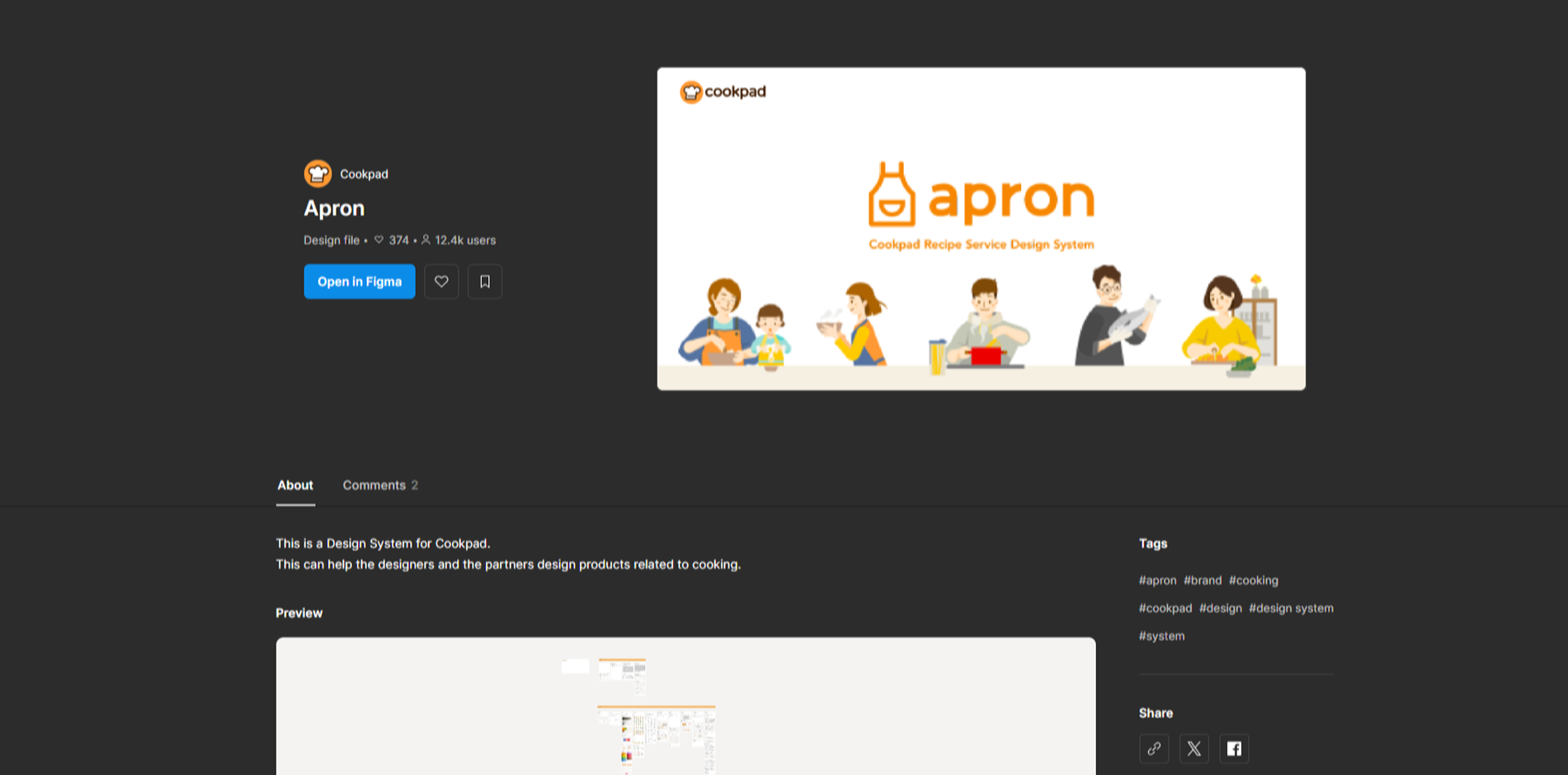Open the #design tag
The image size is (1568, 775).
[x=1221, y=608]
